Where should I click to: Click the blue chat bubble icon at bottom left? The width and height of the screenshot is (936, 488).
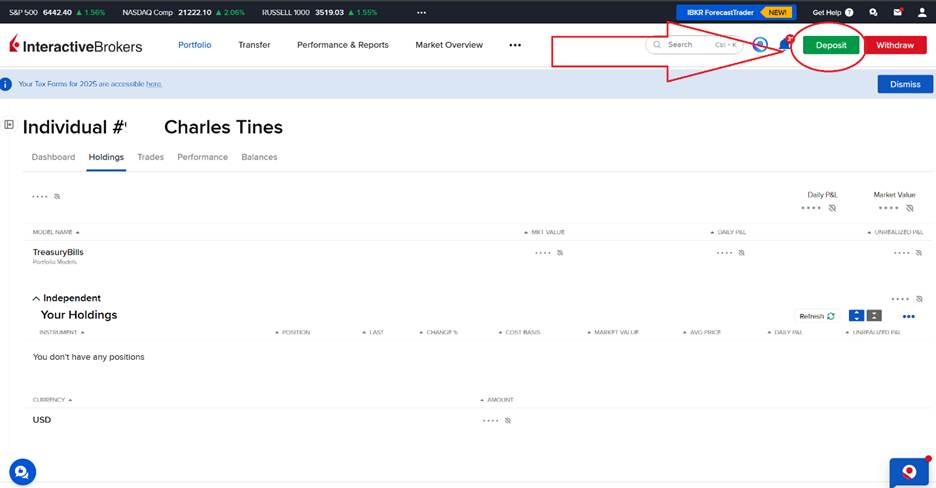click(22, 471)
